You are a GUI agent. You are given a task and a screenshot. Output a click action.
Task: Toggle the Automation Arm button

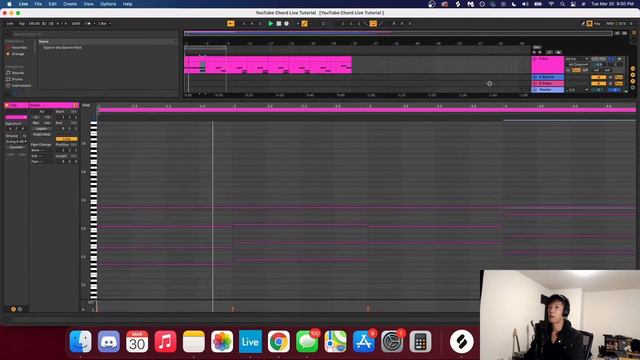click(304, 24)
